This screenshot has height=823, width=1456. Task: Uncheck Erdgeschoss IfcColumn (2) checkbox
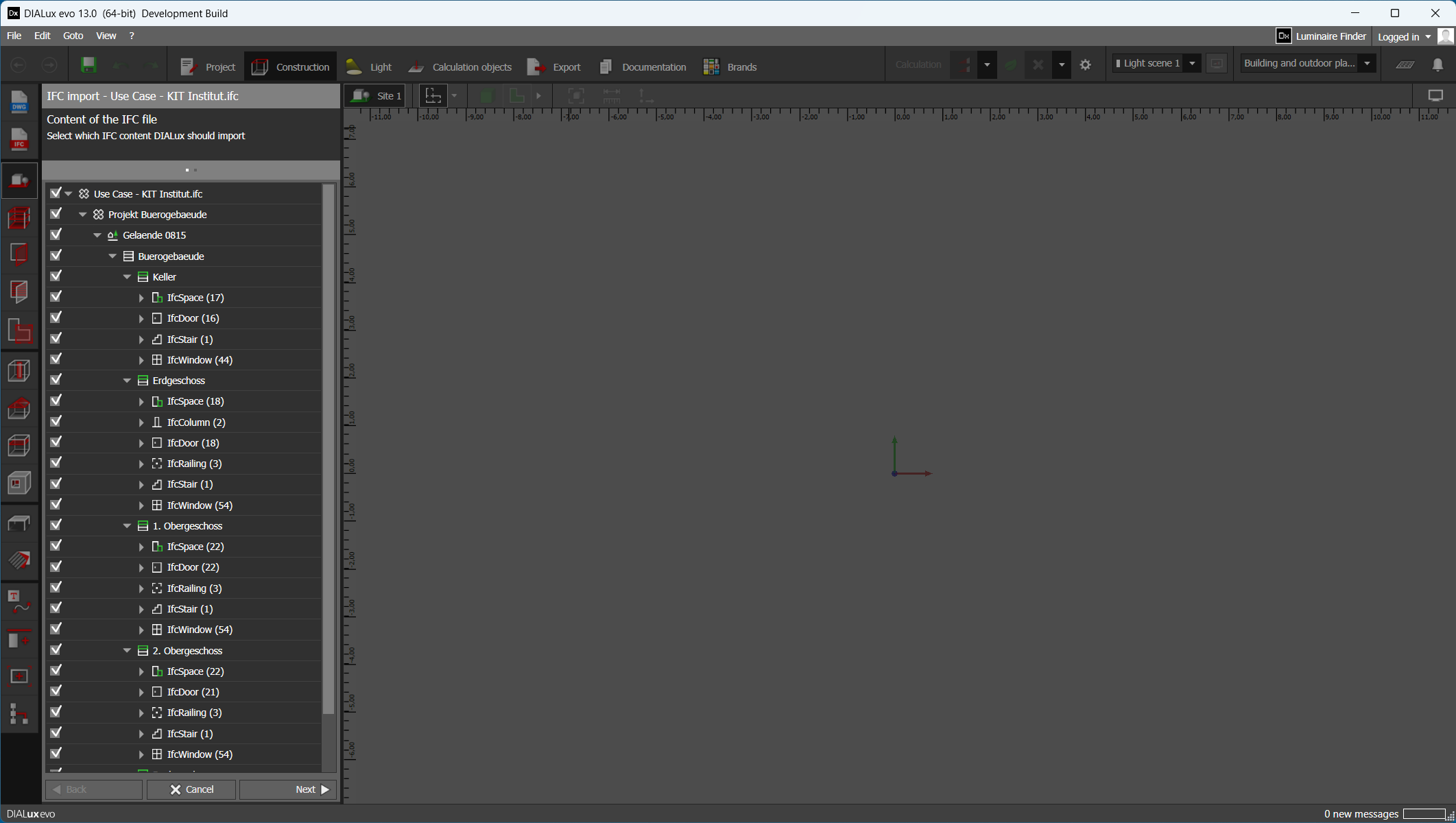tap(56, 422)
